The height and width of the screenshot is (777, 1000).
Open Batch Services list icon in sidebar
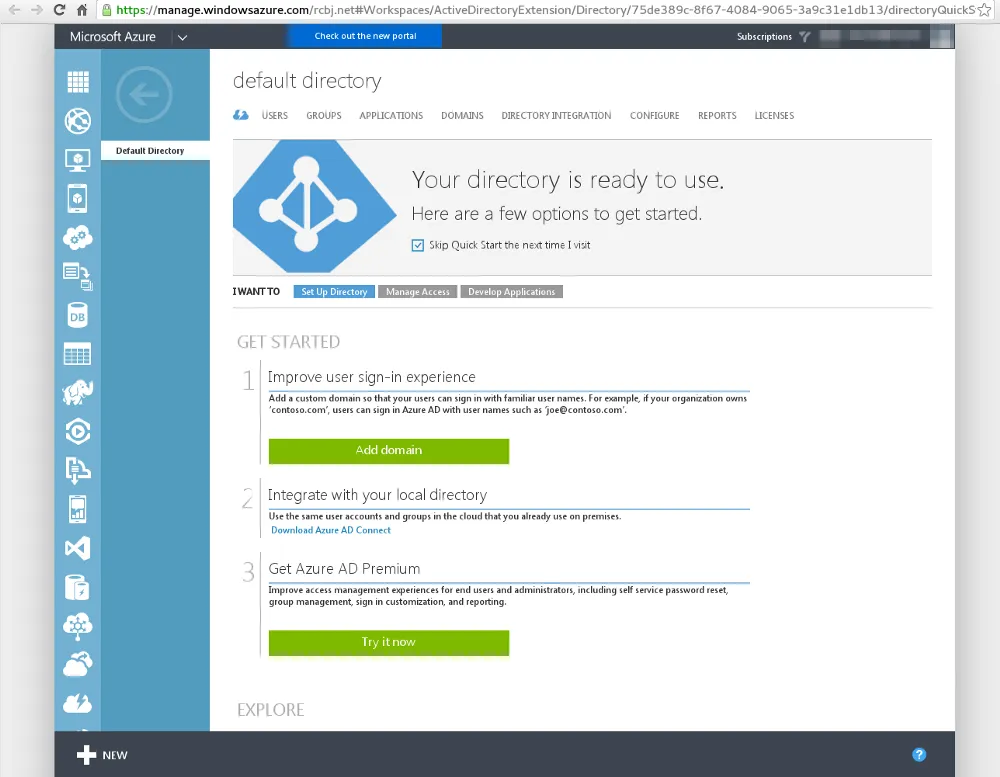78,276
